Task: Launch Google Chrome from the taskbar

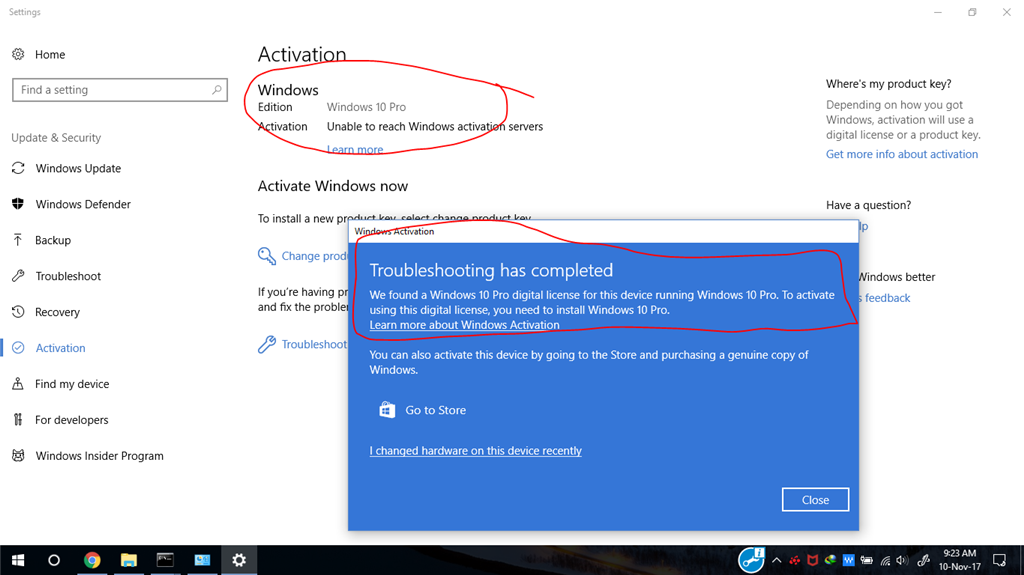Action: tap(92, 560)
